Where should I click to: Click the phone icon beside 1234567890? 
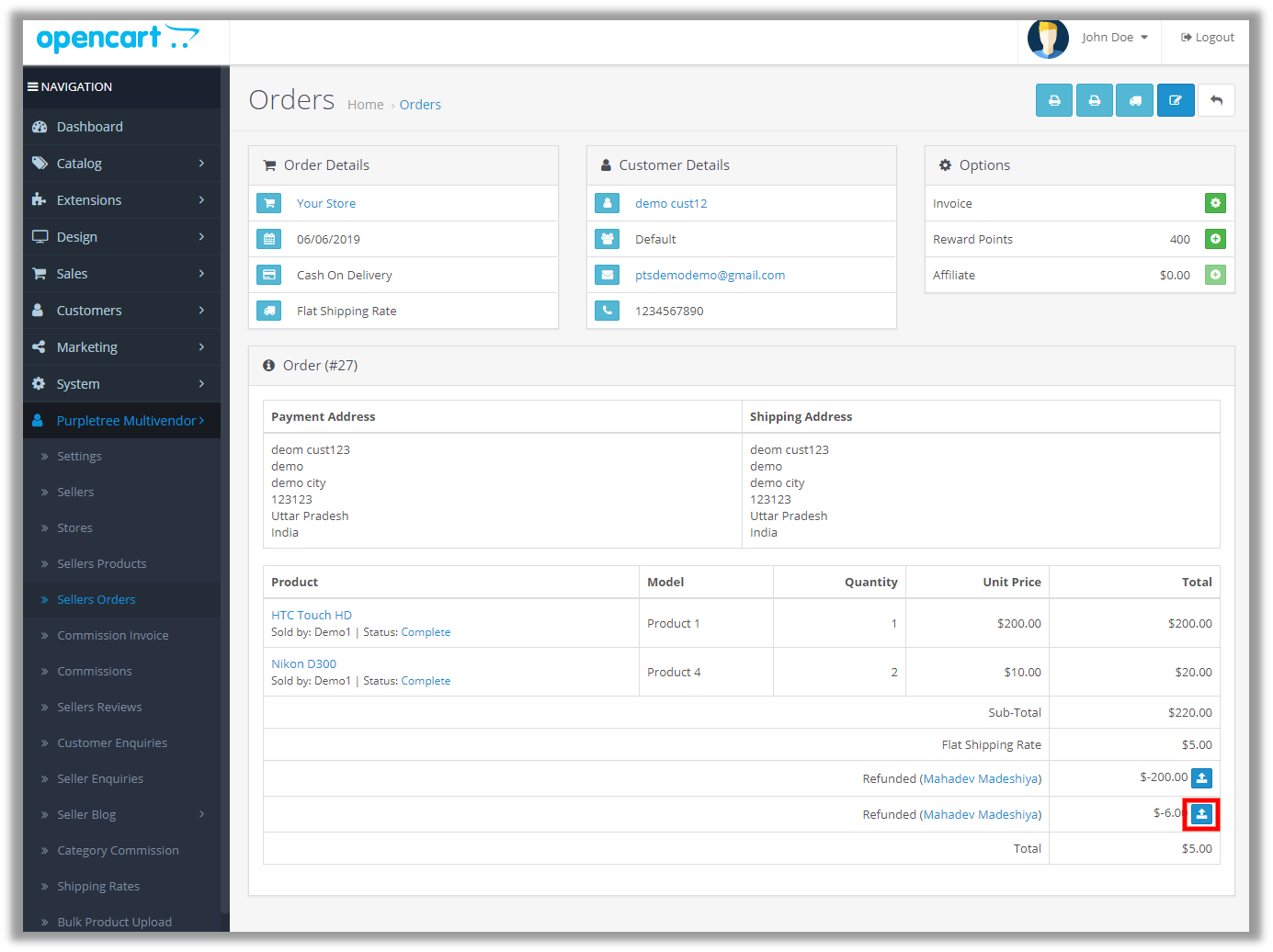click(607, 311)
